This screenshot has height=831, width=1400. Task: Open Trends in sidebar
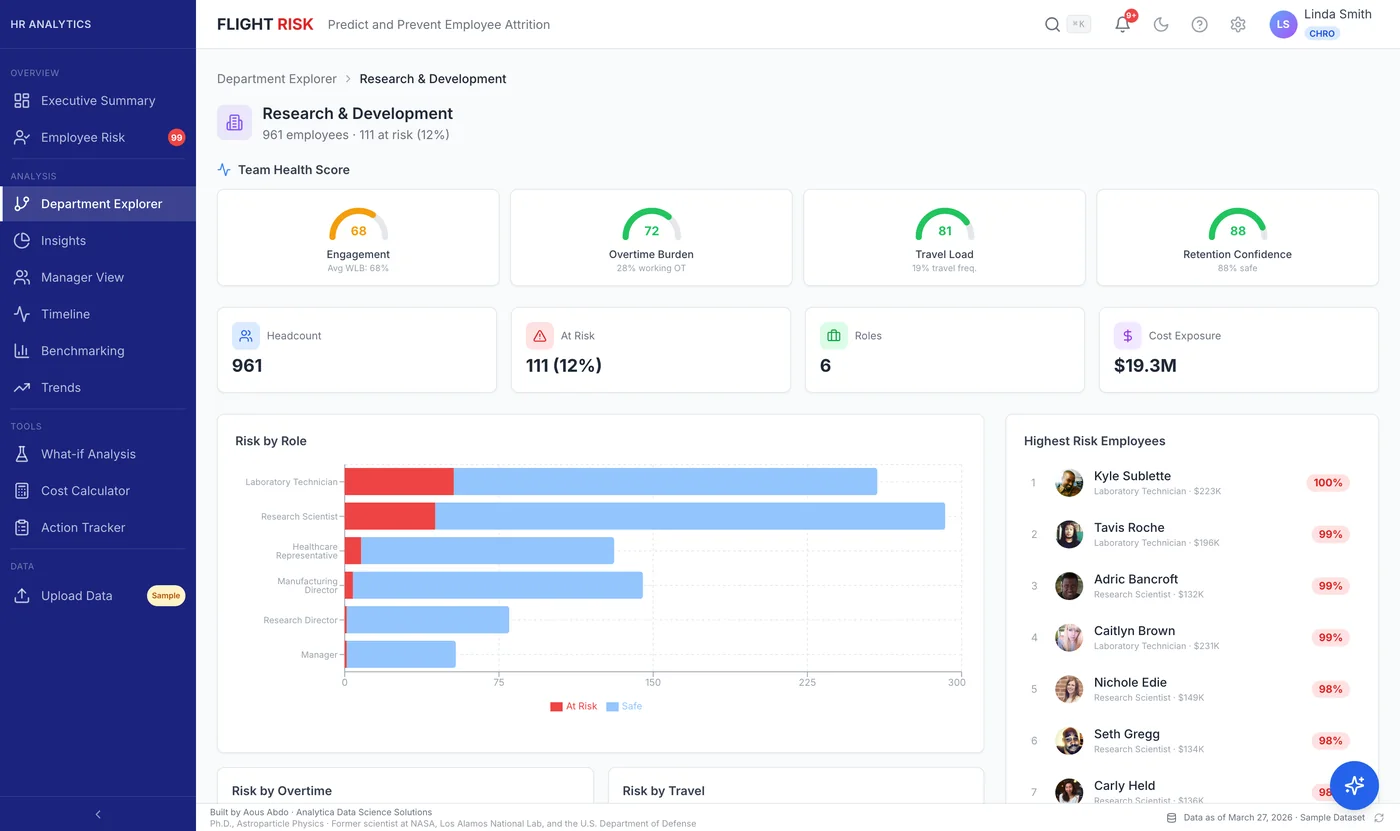[98, 388]
